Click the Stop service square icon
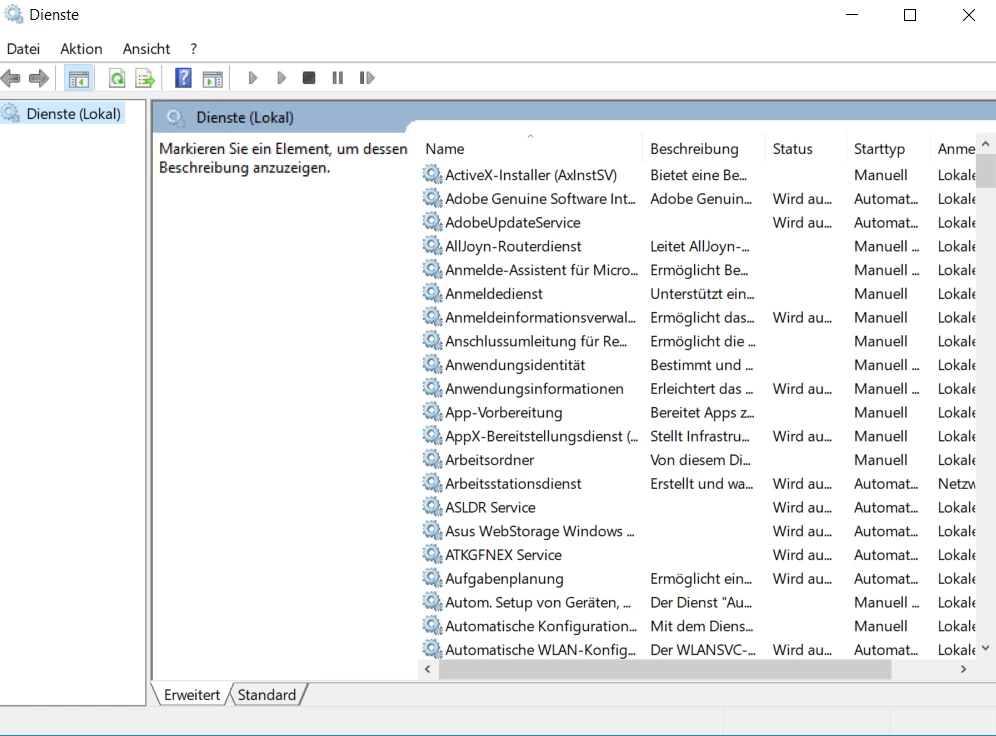996x736 pixels. pos(309,78)
